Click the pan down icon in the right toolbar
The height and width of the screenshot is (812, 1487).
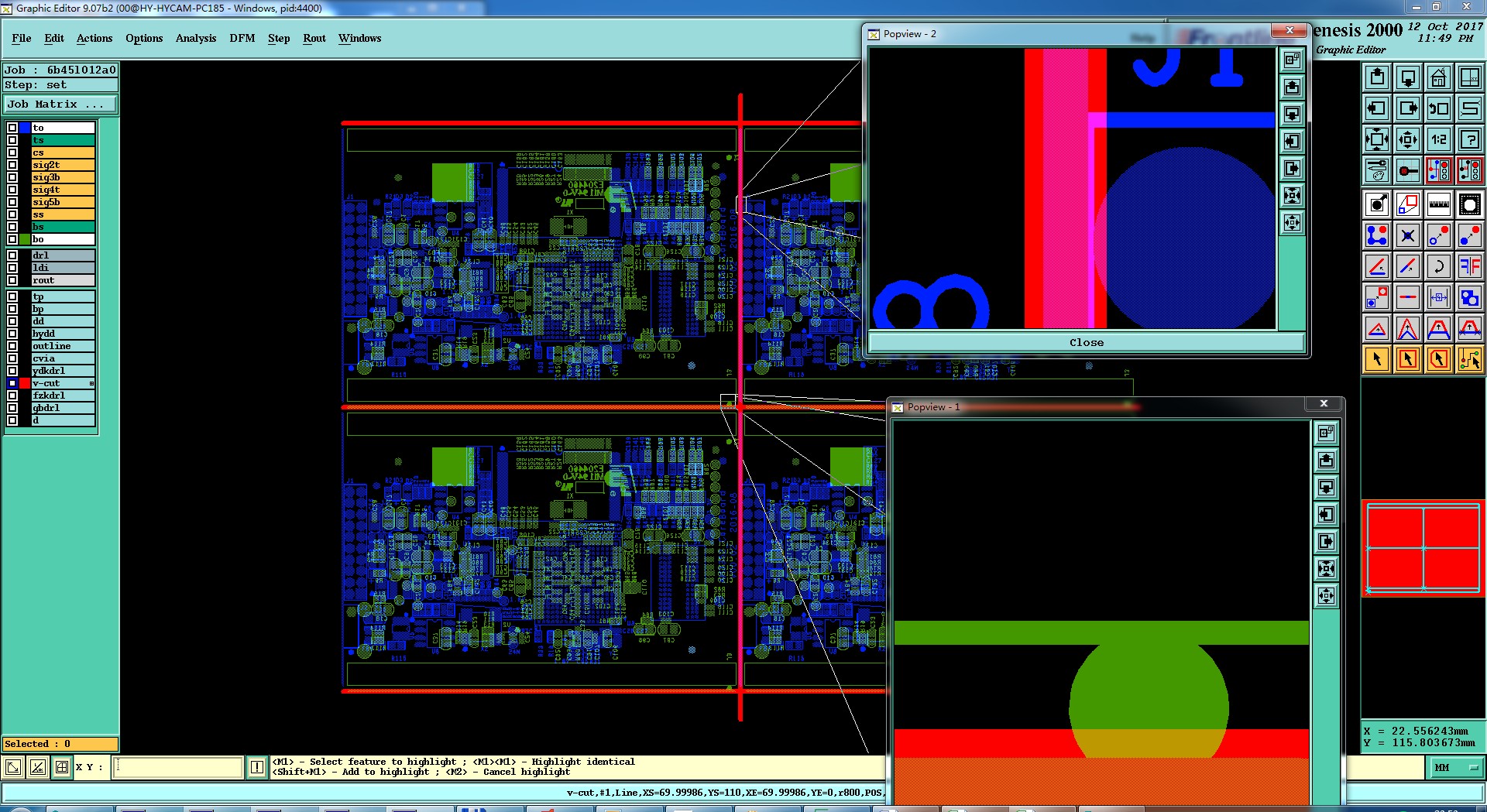pyautogui.click(x=1408, y=77)
